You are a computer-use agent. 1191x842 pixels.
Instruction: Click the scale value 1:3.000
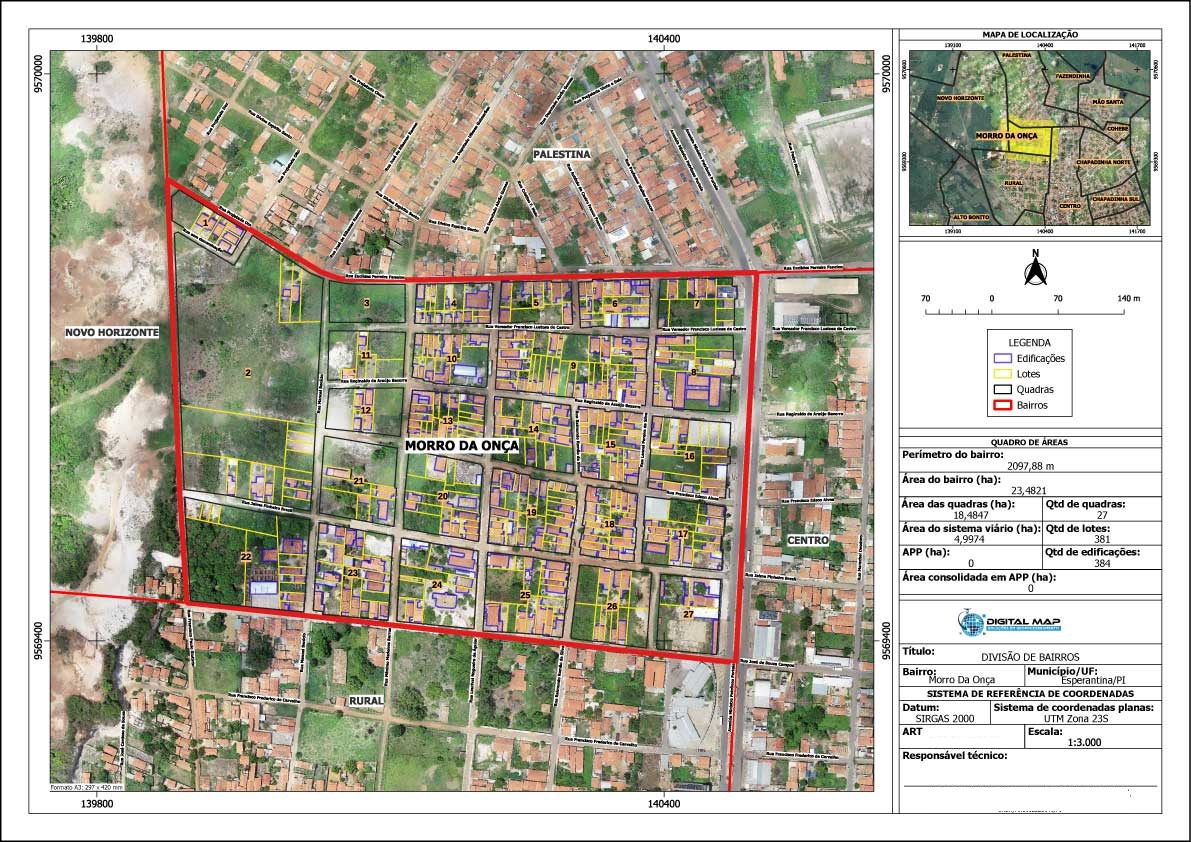click(1084, 743)
